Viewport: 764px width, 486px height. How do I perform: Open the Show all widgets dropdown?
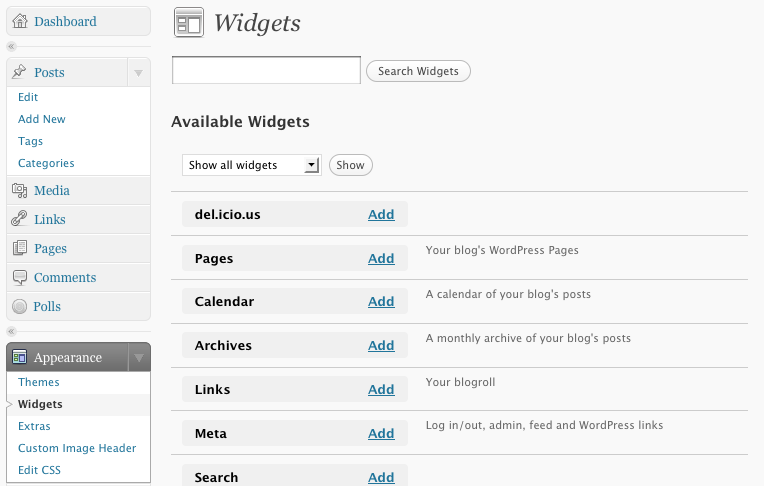[251, 165]
